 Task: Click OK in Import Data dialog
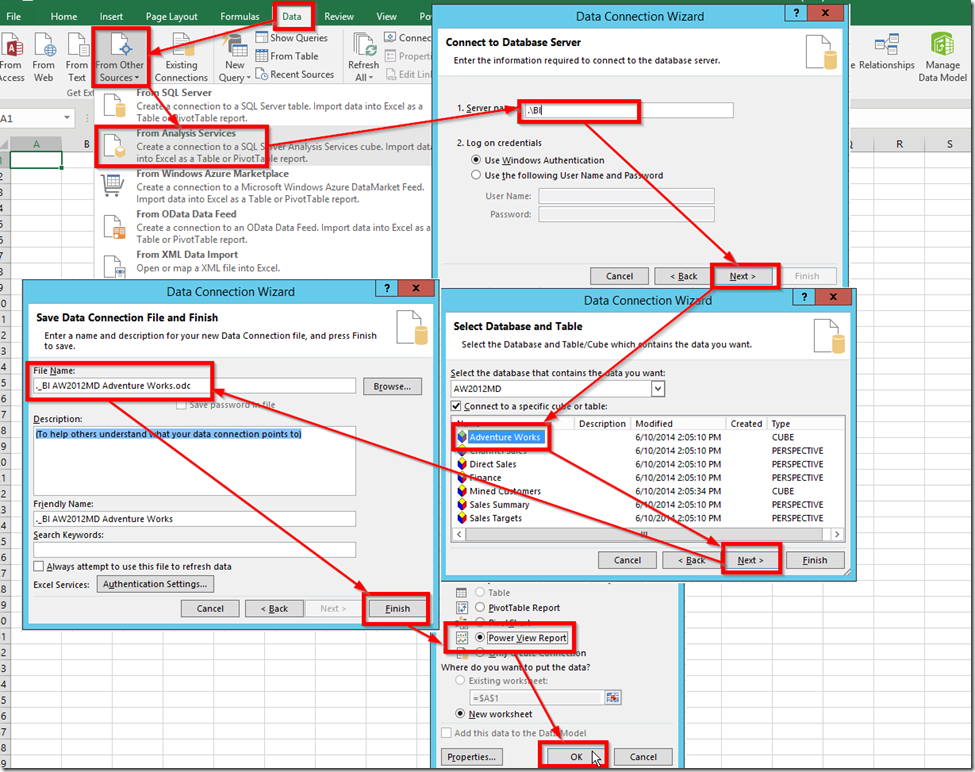576,757
